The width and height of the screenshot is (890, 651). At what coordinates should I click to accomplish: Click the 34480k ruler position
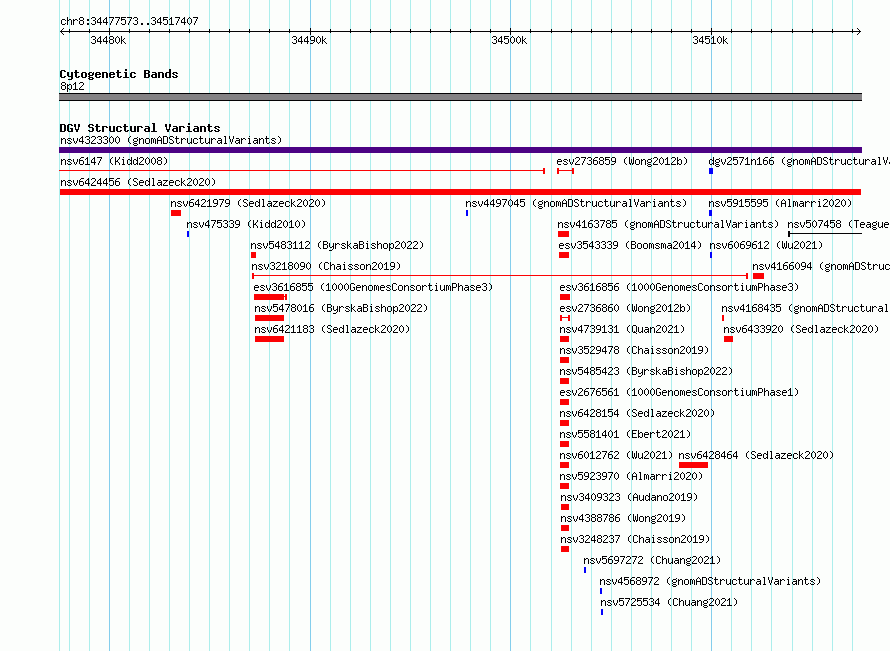tap(108, 40)
